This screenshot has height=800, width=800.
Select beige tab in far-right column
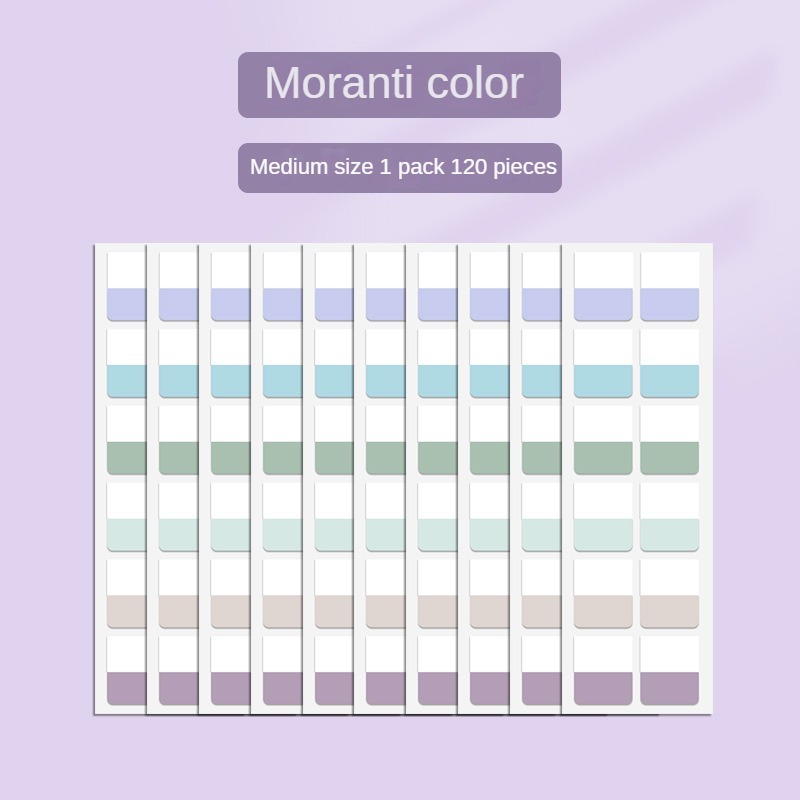pyautogui.click(x=669, y=610)
